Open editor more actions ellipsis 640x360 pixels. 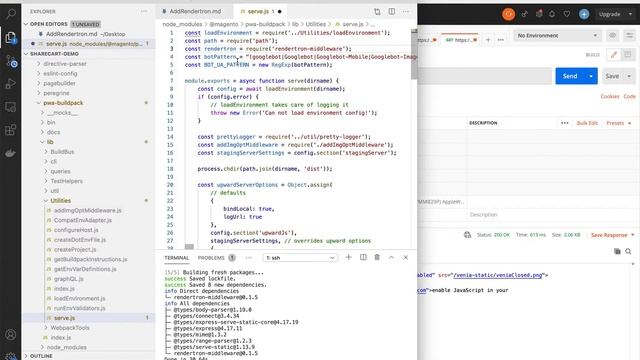point(405,11)
